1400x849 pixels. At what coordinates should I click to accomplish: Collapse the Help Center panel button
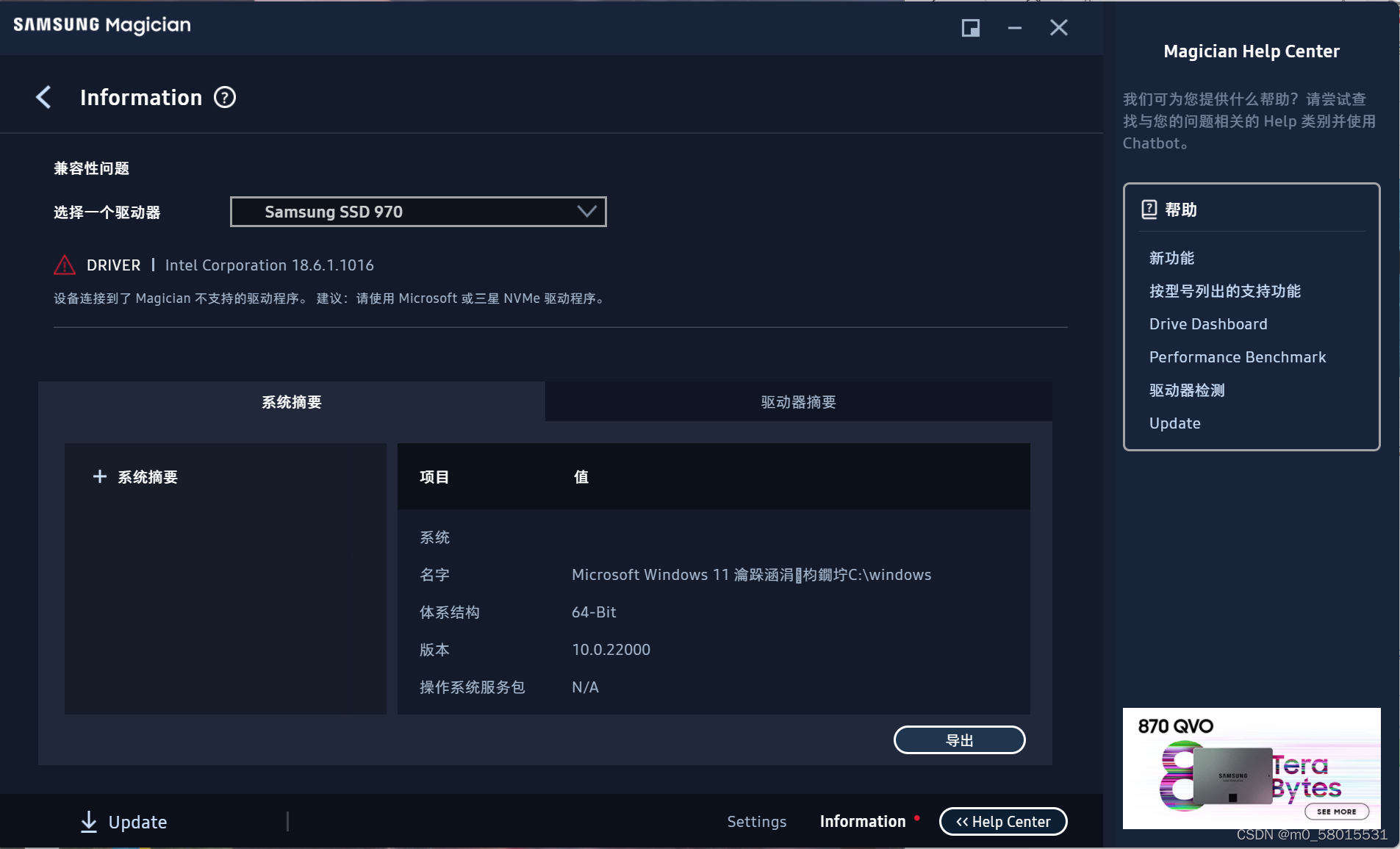click(x=1003, y=822)
